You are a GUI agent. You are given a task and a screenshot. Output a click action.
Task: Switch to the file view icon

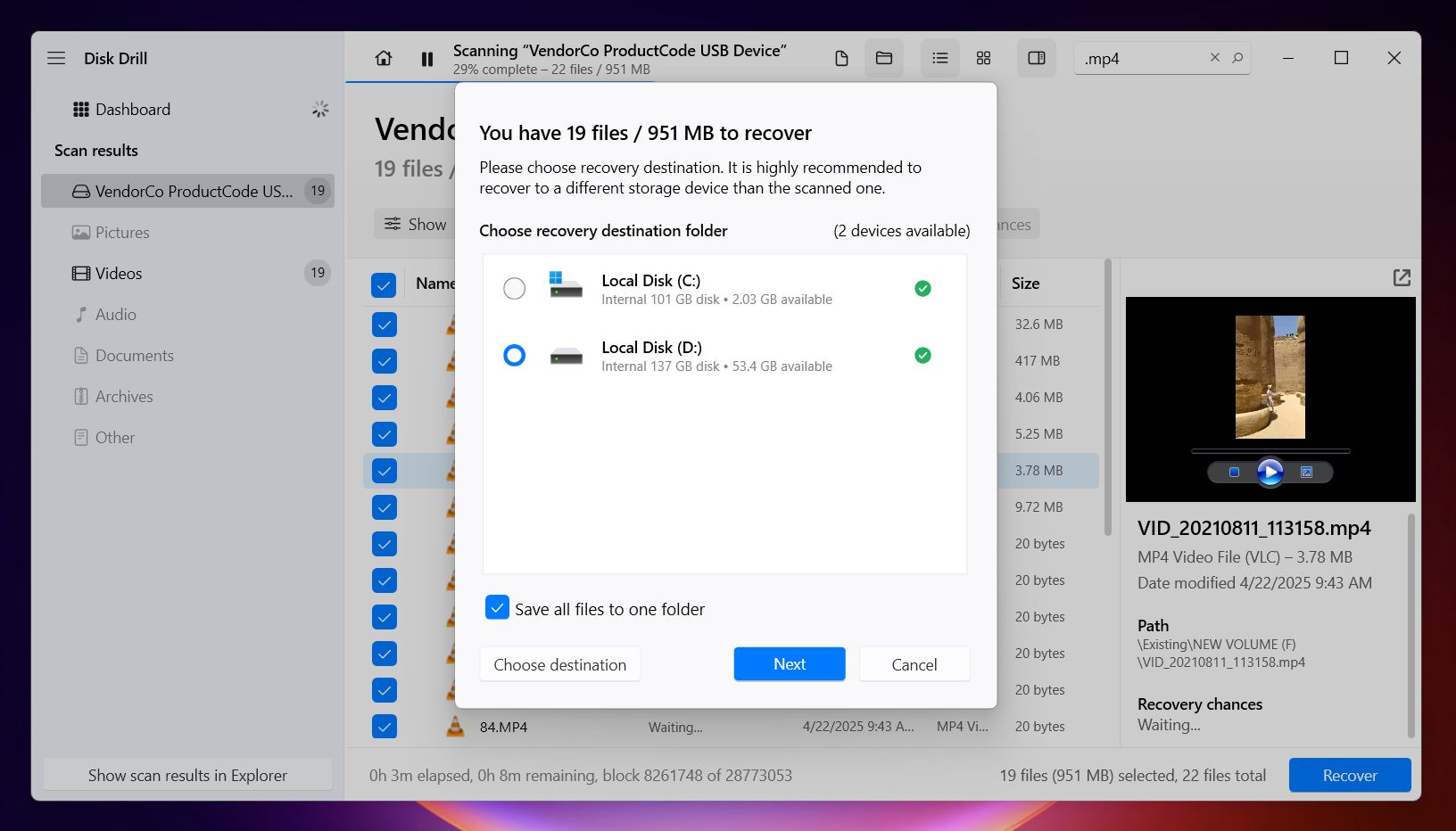click(841, 58)
